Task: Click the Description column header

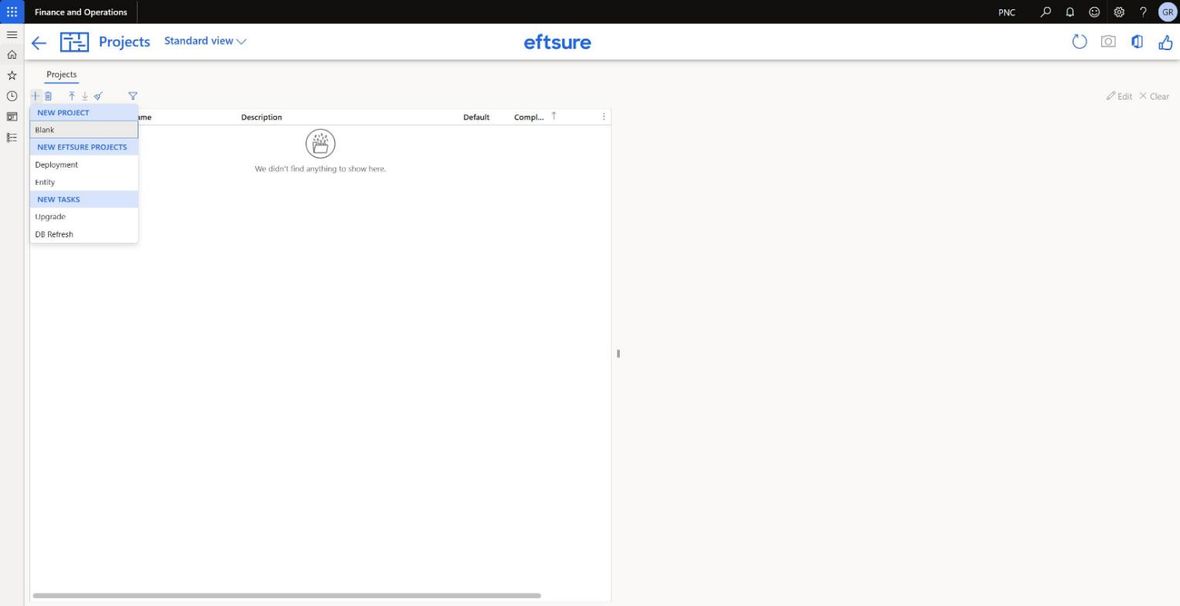Action: click(x=262, y=117)
